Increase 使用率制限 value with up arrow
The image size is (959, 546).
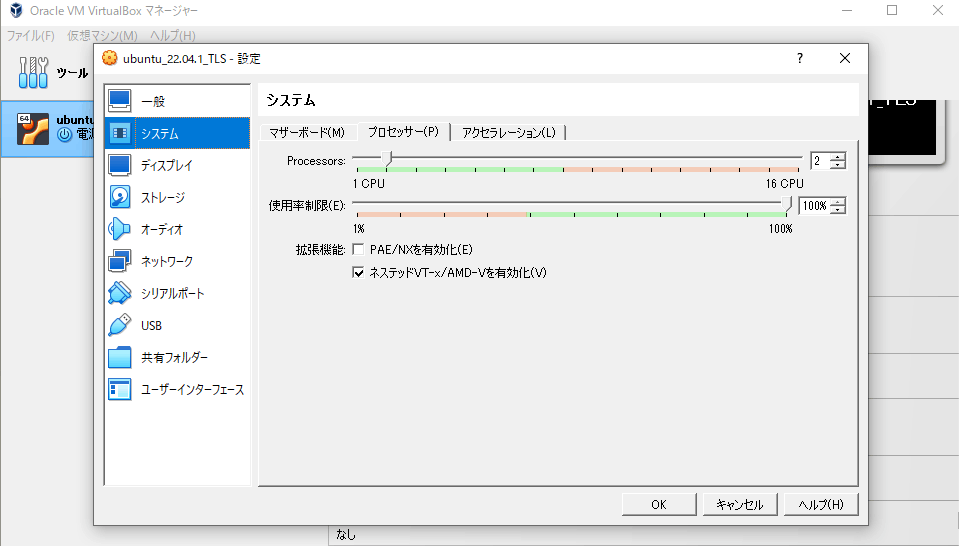click(x=838, y=202)
